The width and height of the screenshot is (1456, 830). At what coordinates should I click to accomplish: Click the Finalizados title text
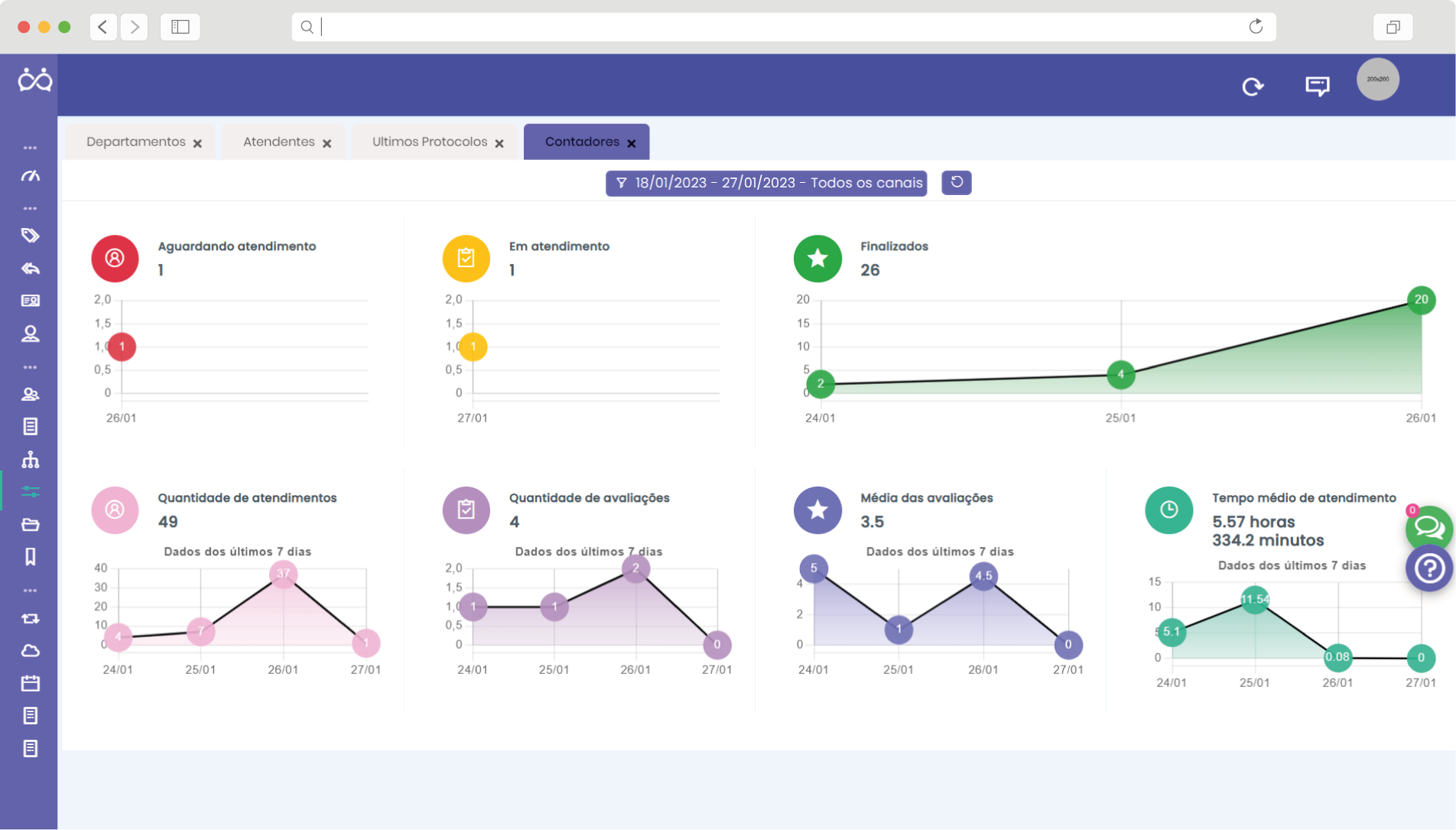894,246
